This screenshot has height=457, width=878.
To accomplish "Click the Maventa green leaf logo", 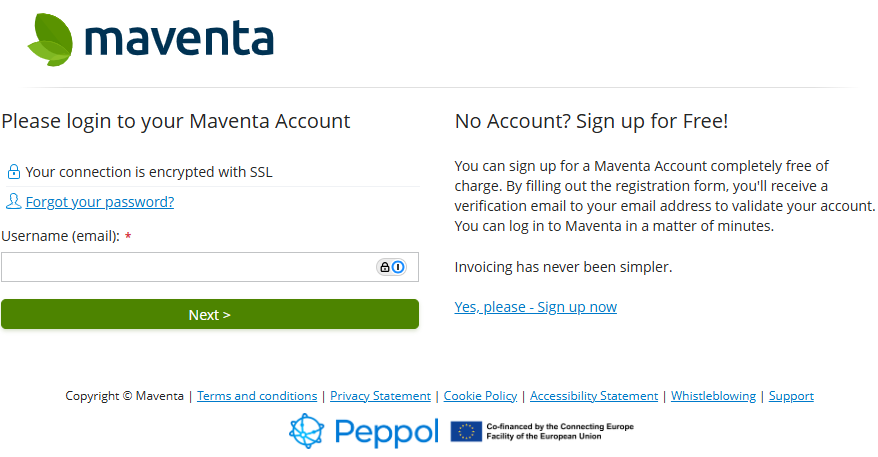I will pos(50,40).
